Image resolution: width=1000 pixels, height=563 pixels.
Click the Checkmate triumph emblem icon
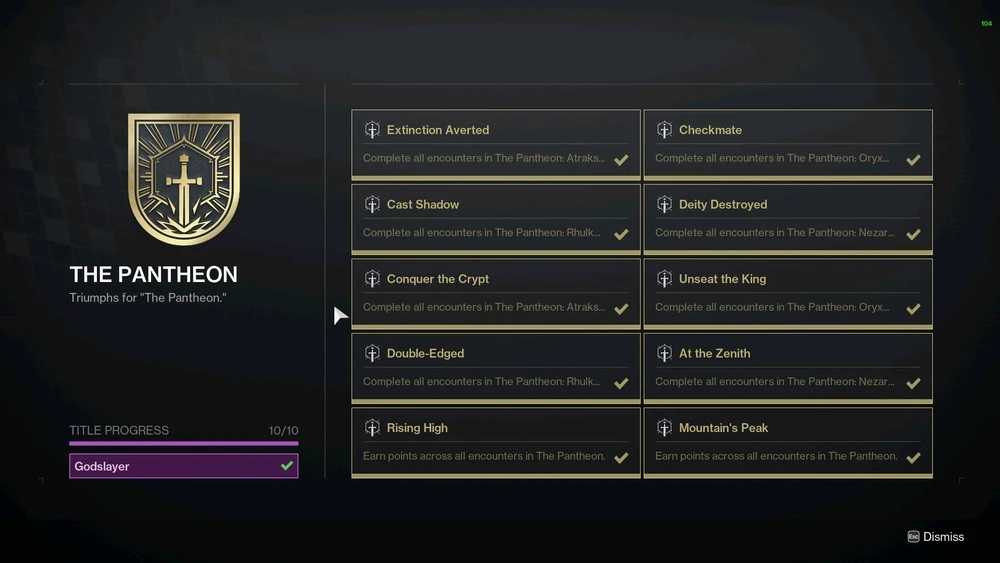(664, 129)
